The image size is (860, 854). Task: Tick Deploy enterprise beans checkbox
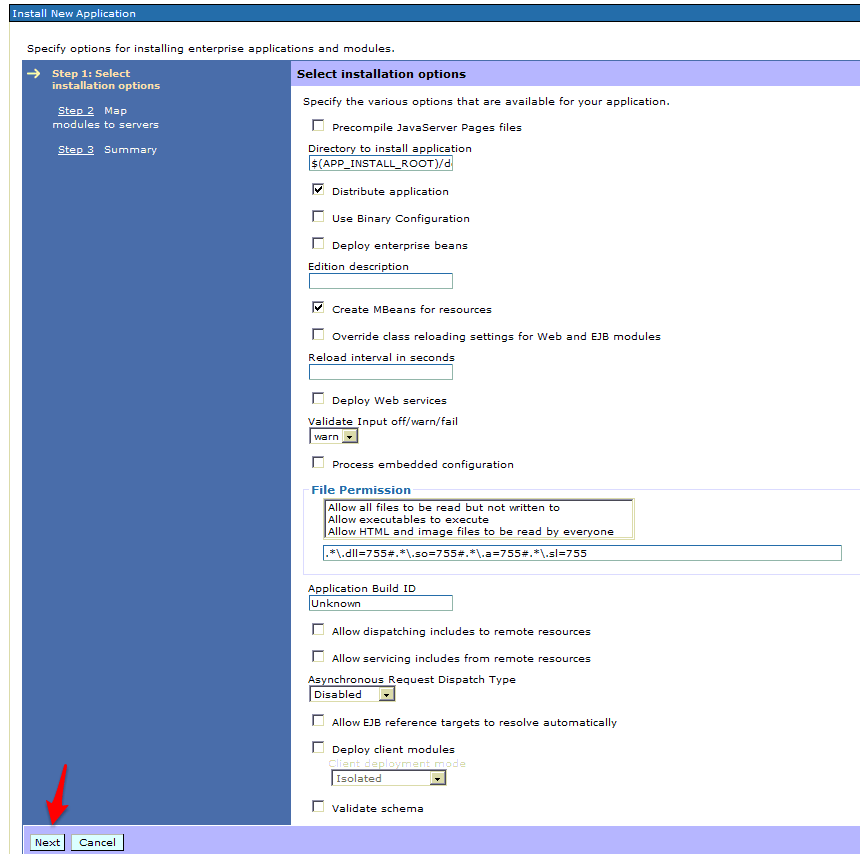318,244
